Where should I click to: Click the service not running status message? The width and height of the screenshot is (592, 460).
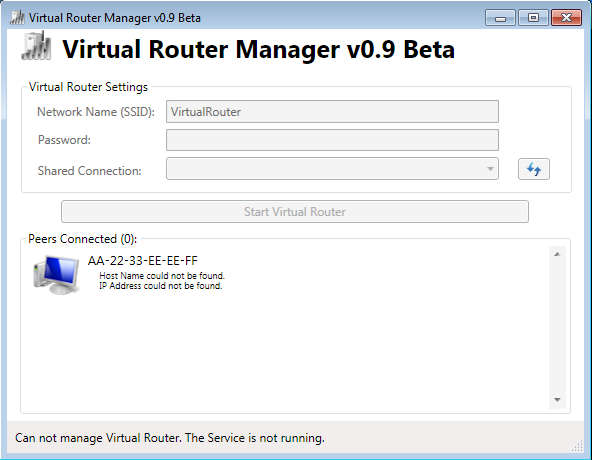point(170,438)
